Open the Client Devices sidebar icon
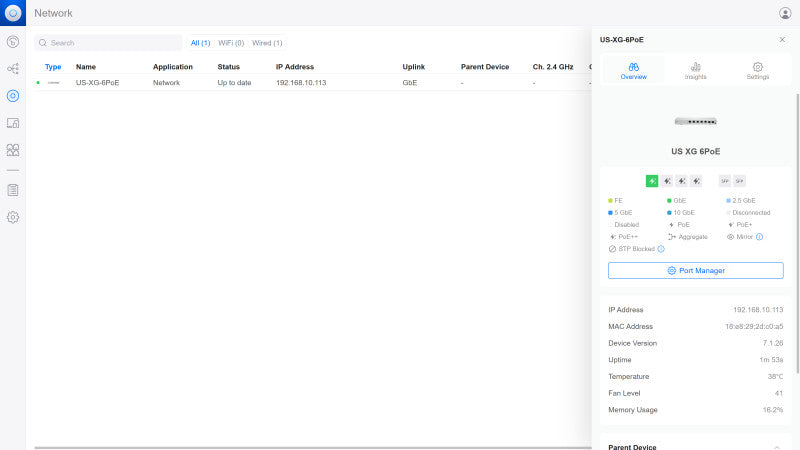The height and width of the screenshot is (450, 800). (x=13, y=123)
